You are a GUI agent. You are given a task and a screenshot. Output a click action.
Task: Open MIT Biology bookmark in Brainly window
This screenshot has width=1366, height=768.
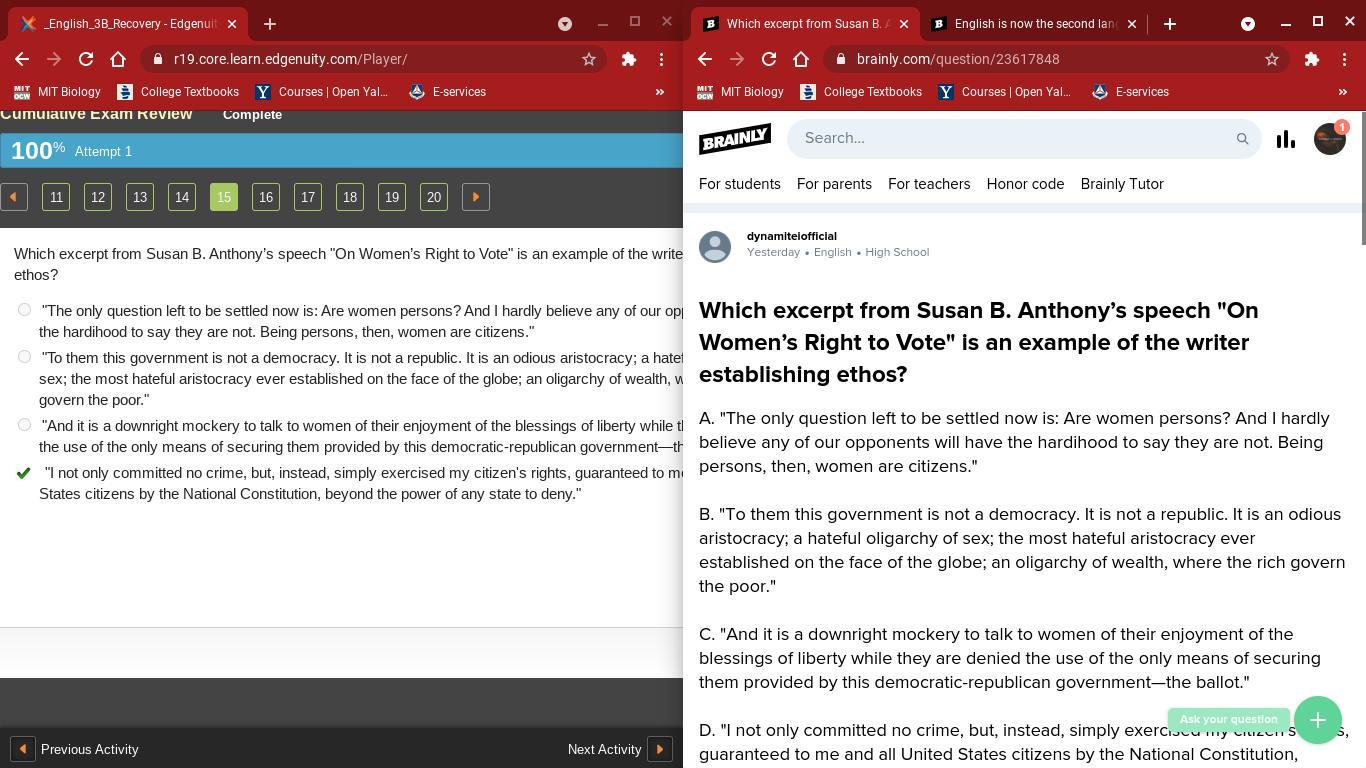[x=740, y=92]
